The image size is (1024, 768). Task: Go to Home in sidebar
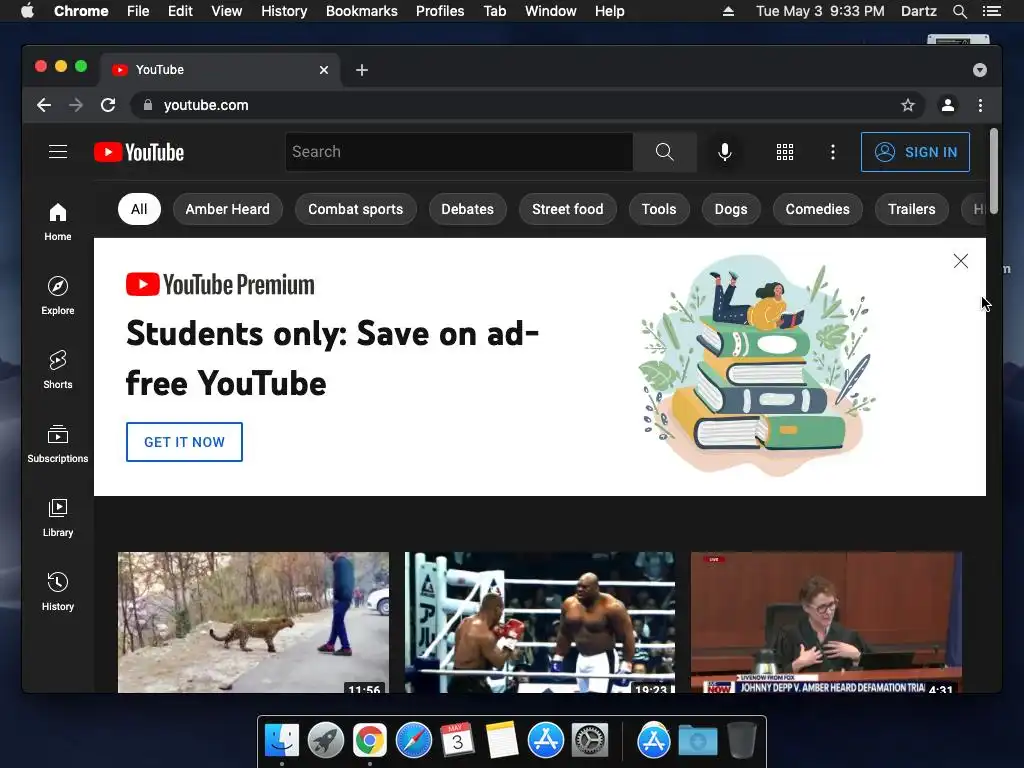[x=57, y=222]
